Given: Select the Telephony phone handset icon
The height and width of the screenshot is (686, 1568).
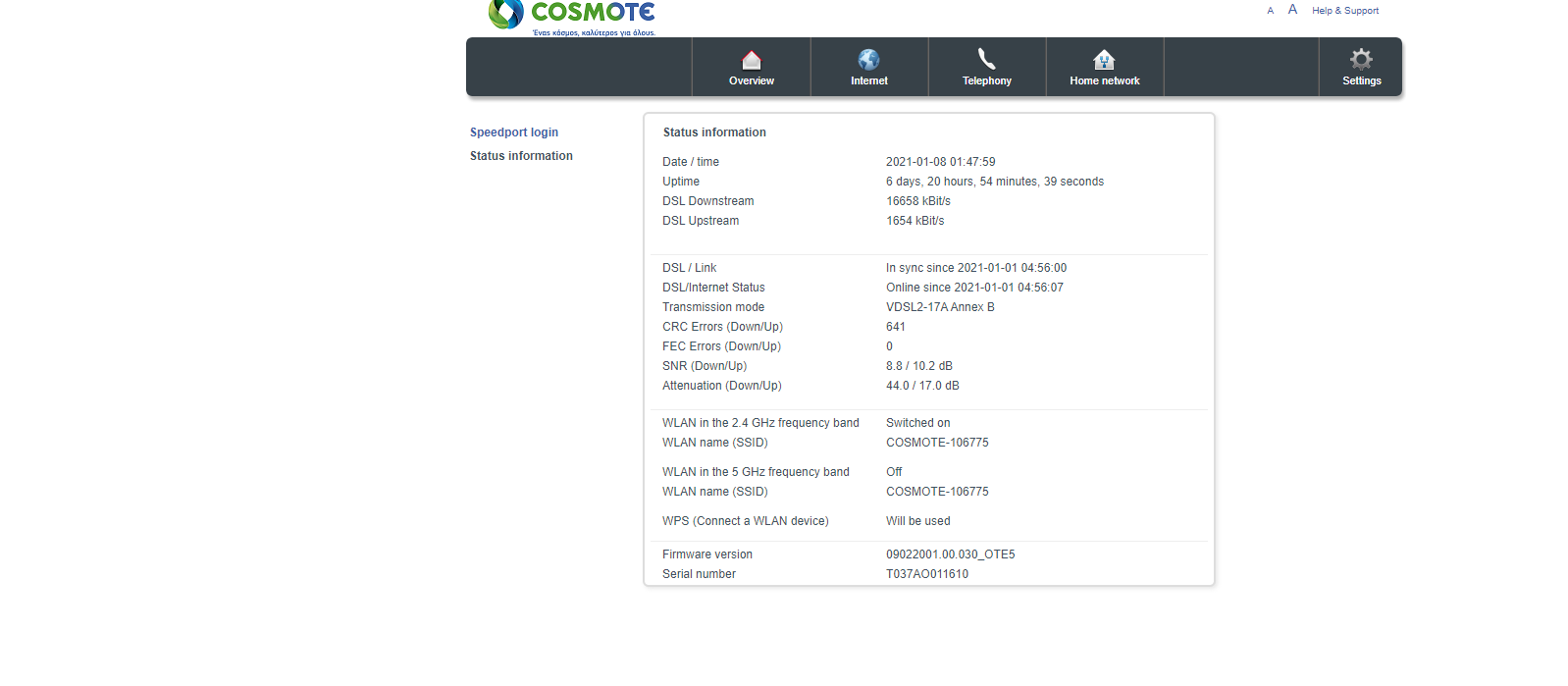Looking at the screenshot, I should pos(987,59).
